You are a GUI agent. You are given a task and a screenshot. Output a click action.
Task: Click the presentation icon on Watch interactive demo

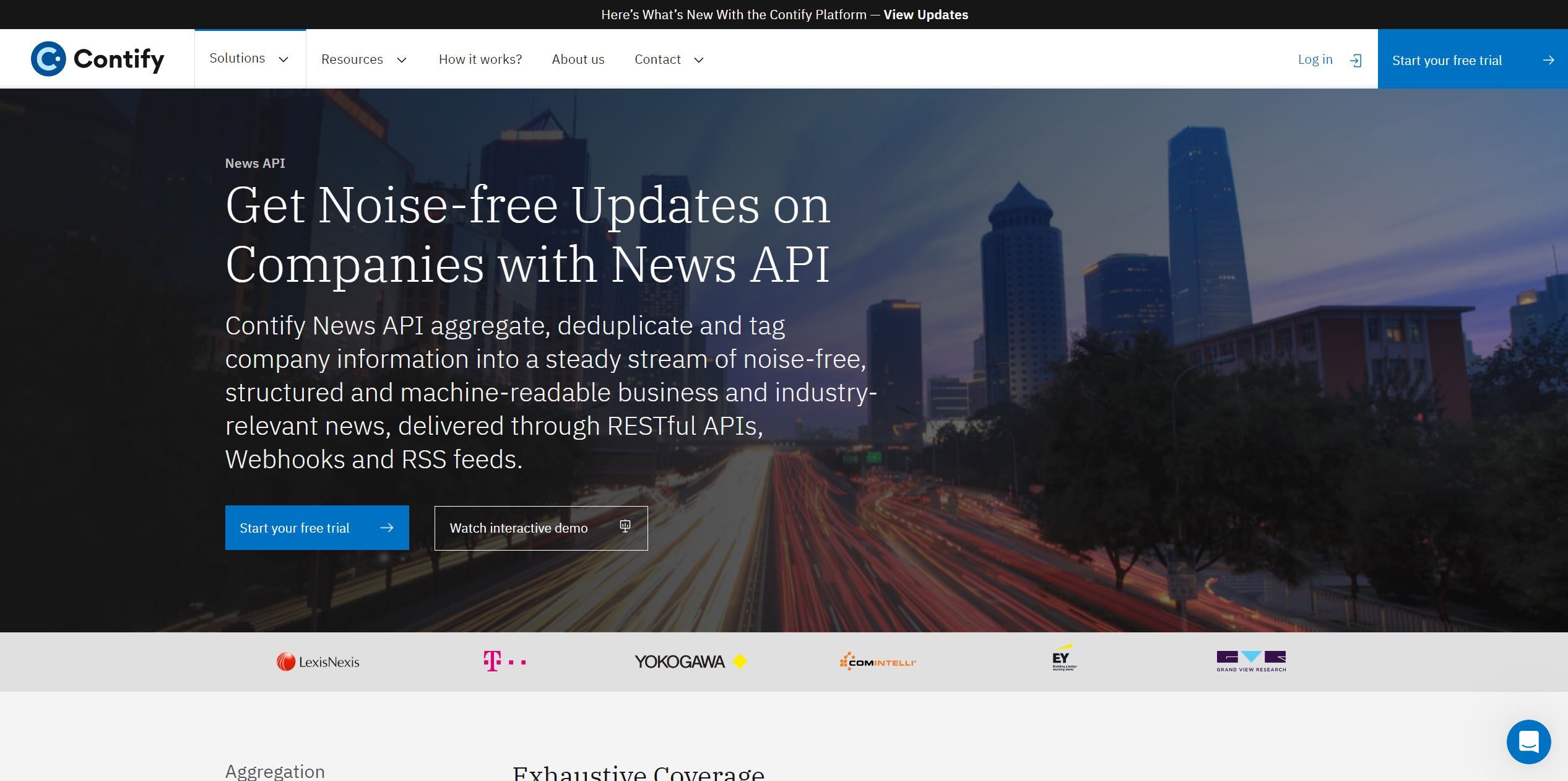[x=624, y=526]
